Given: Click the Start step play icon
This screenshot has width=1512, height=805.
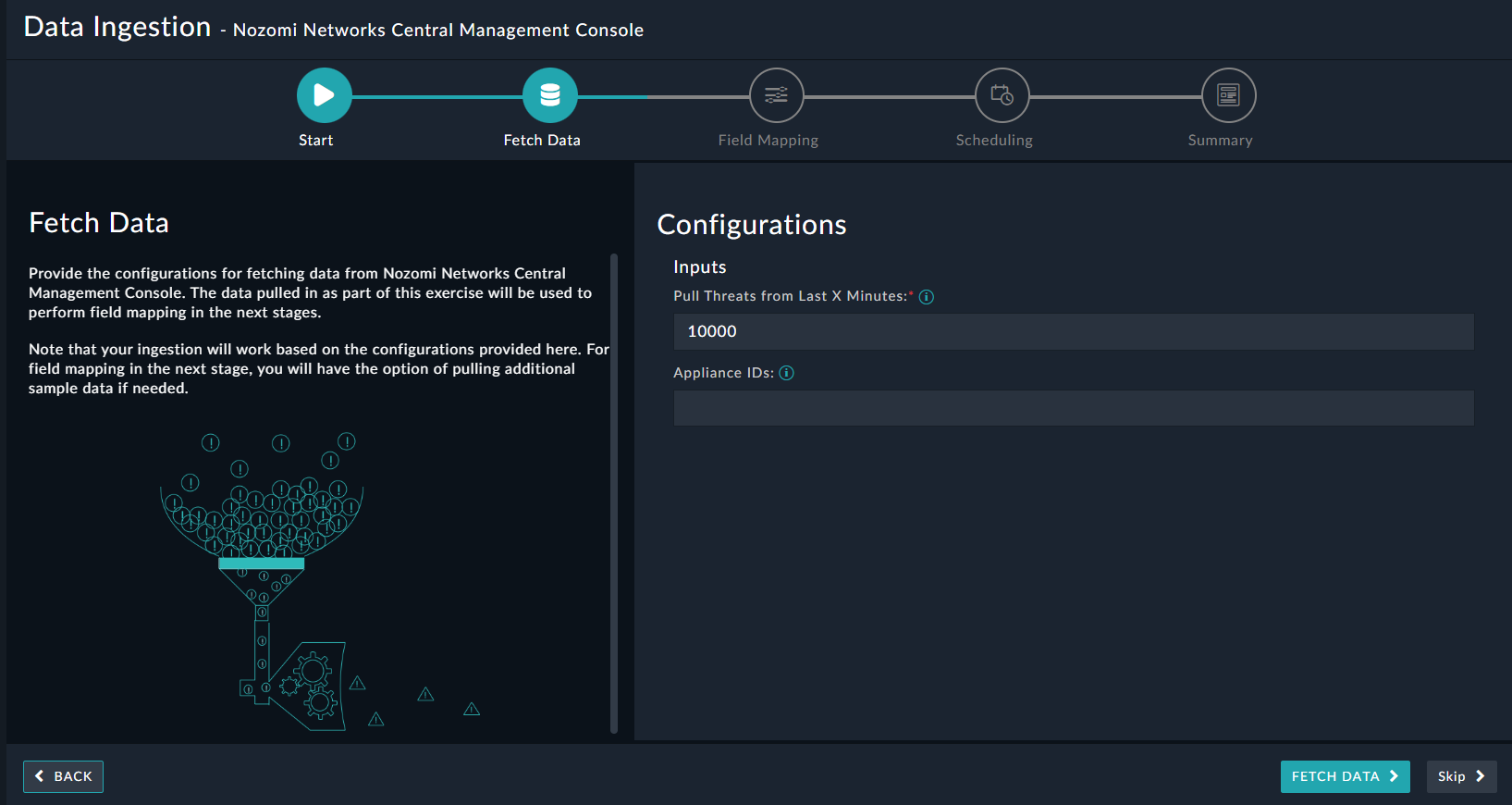Looking at the screenshot, I should point(324,95).
